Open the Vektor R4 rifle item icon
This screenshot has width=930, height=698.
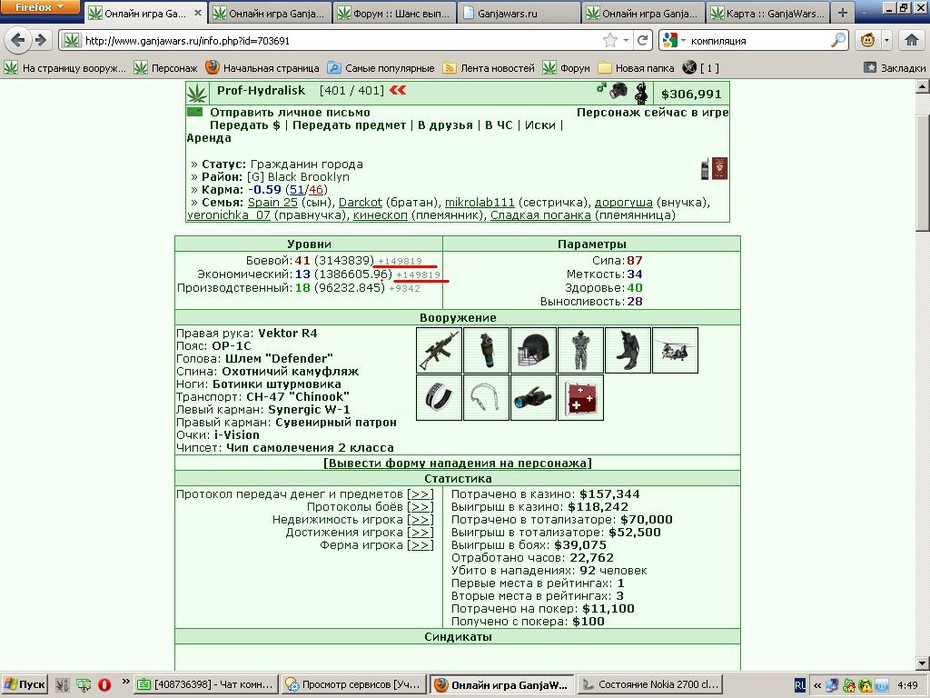pyautogui.click(x=439, y=350)
